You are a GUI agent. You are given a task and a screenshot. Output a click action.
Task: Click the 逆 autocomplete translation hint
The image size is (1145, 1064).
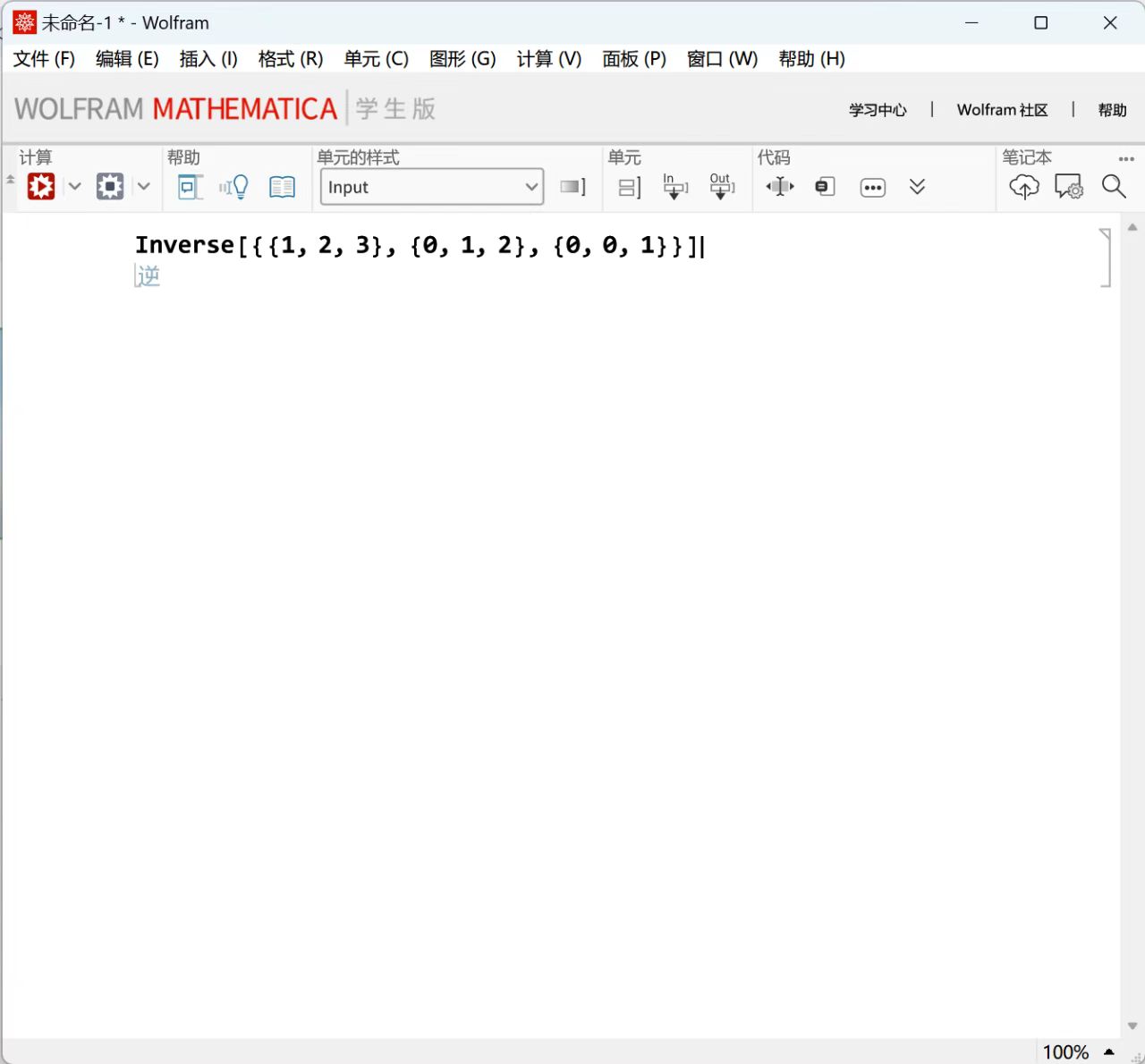148,275
